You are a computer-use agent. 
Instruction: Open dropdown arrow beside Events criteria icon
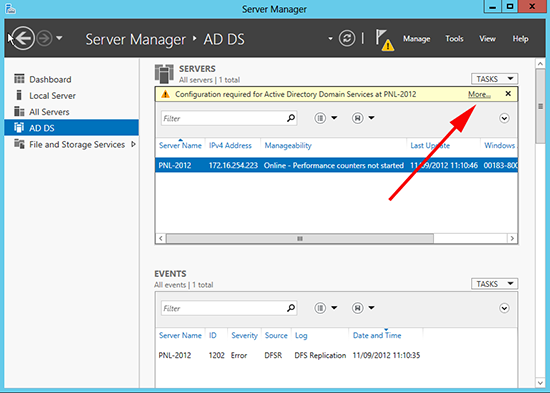(334, 308)
